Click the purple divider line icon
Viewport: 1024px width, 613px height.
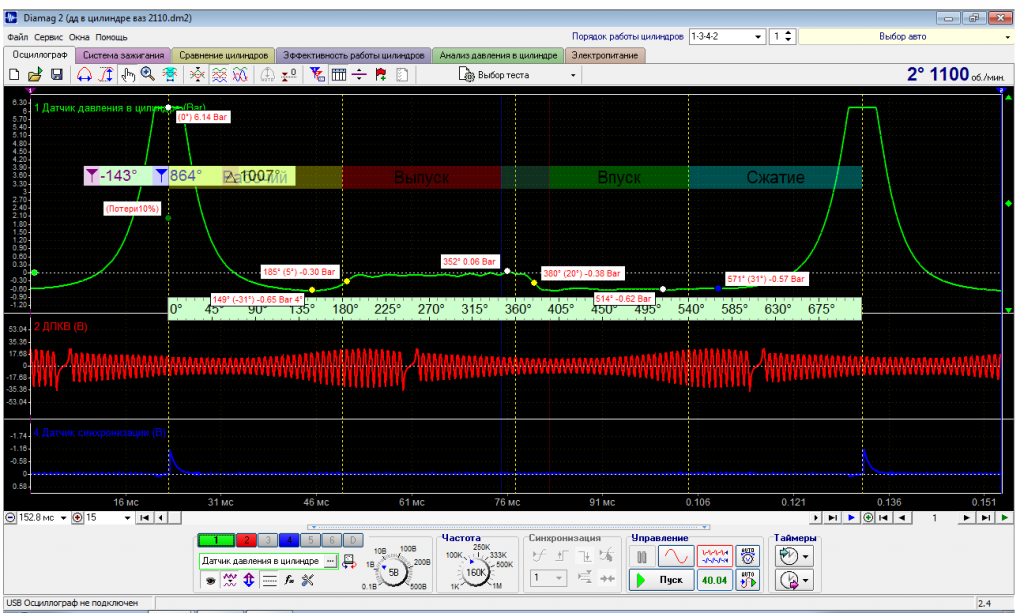pyautogui.click(x=359, y=75)
